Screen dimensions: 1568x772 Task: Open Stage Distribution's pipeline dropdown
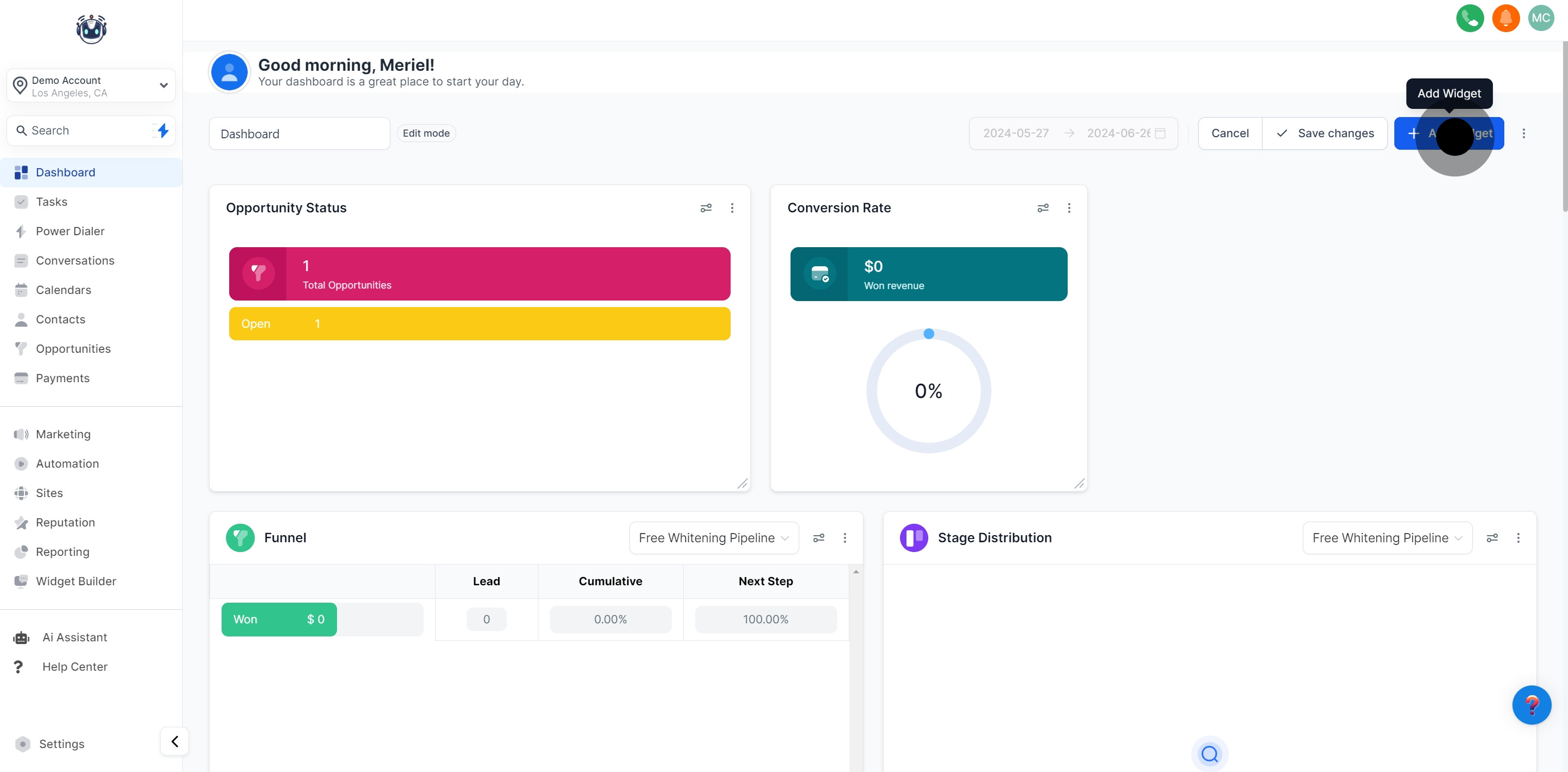(1387, 537)
